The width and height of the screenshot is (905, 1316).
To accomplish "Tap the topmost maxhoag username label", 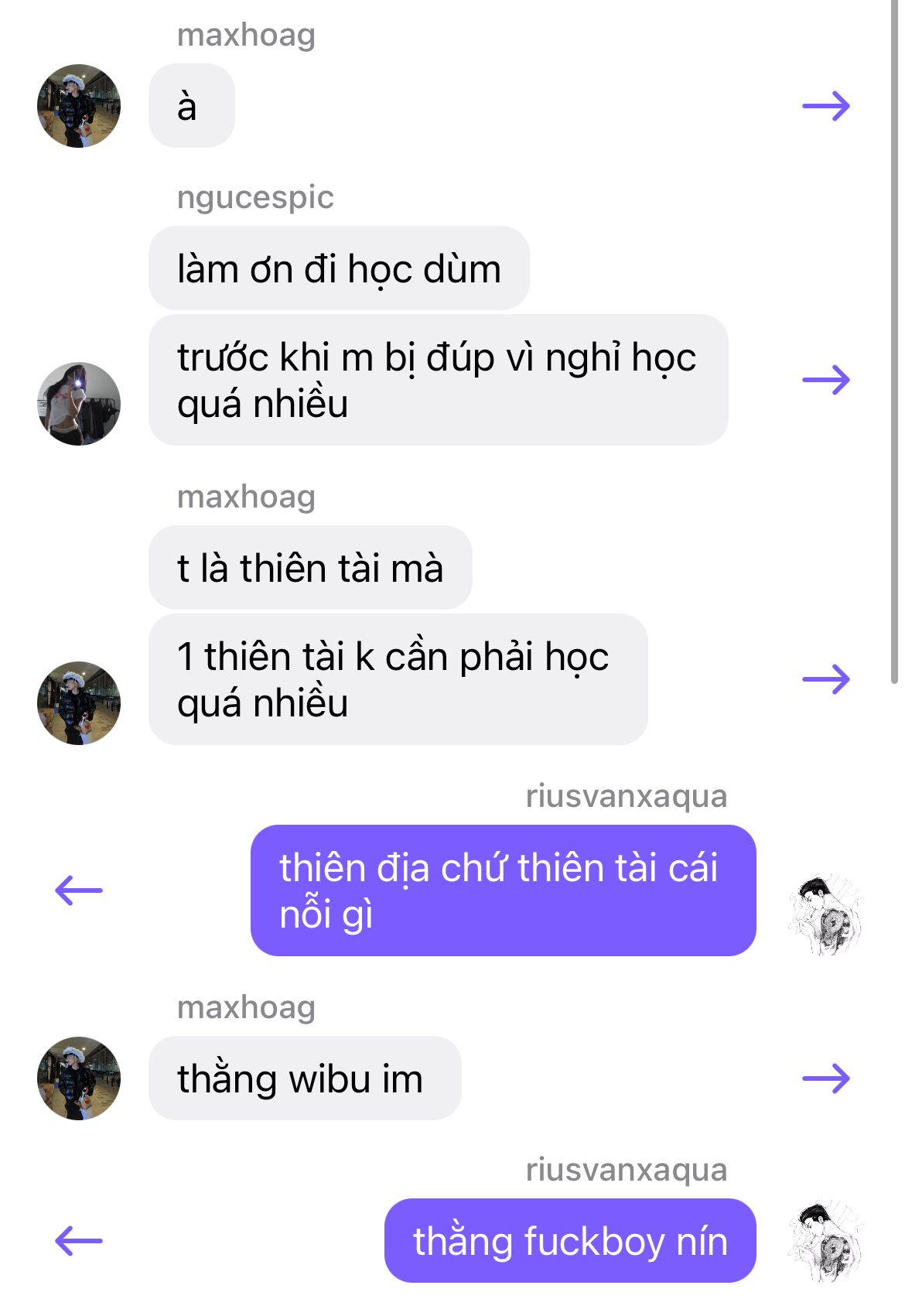I will (246, 35).
